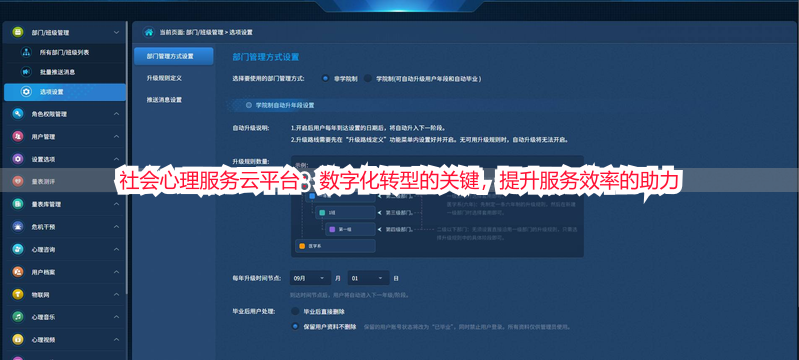Click the 量表库管理 green document icon
799x360 pixels.
coord(18,204)
